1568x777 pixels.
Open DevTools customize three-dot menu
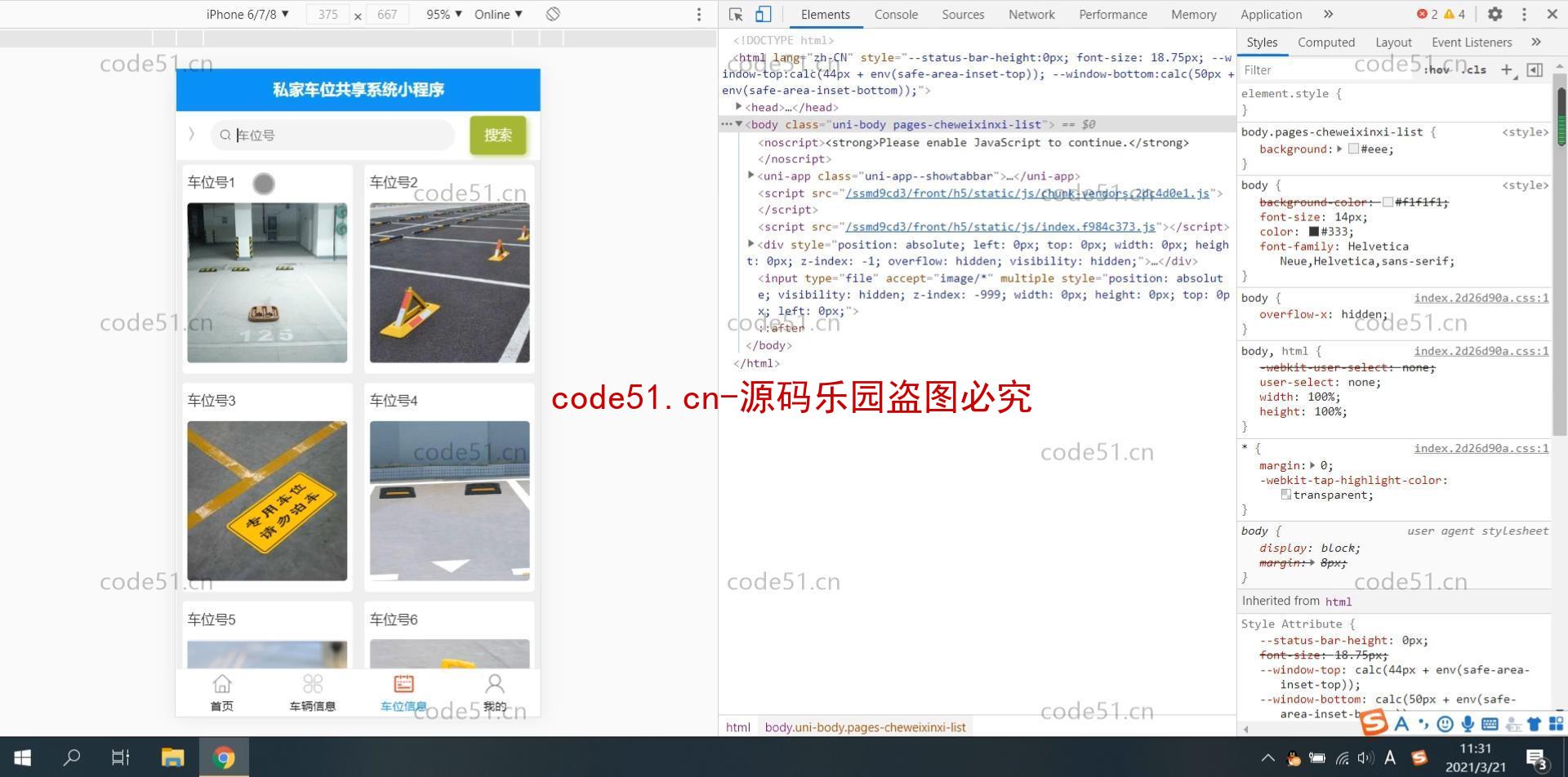point(1524,14)
